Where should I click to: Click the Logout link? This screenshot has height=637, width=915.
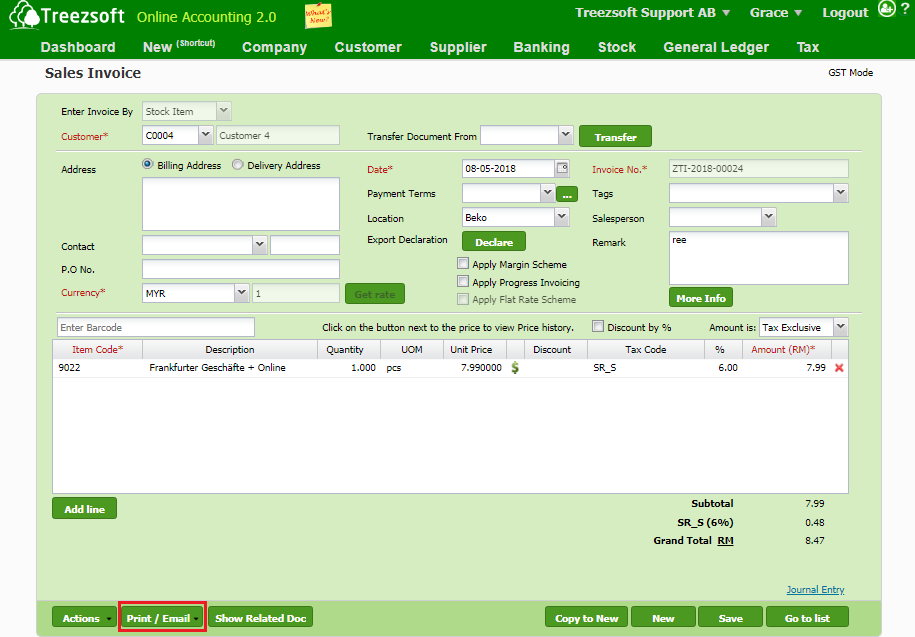pos(845,13)
